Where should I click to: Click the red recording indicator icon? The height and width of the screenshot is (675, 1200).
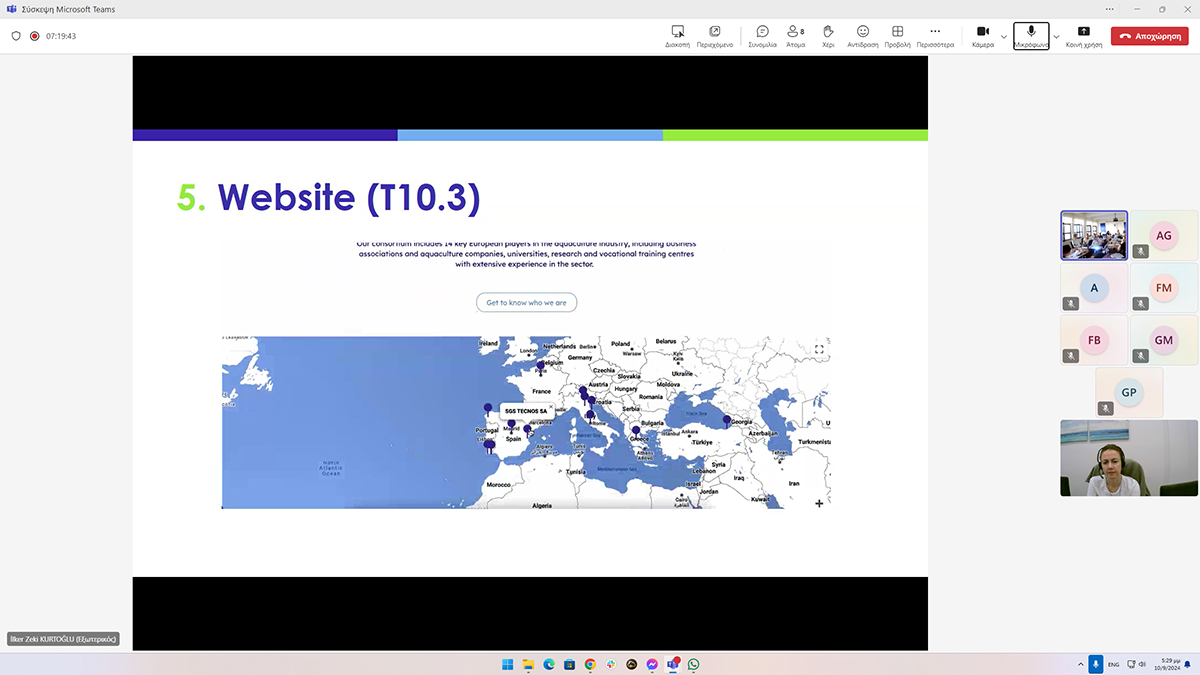point(34,36)
